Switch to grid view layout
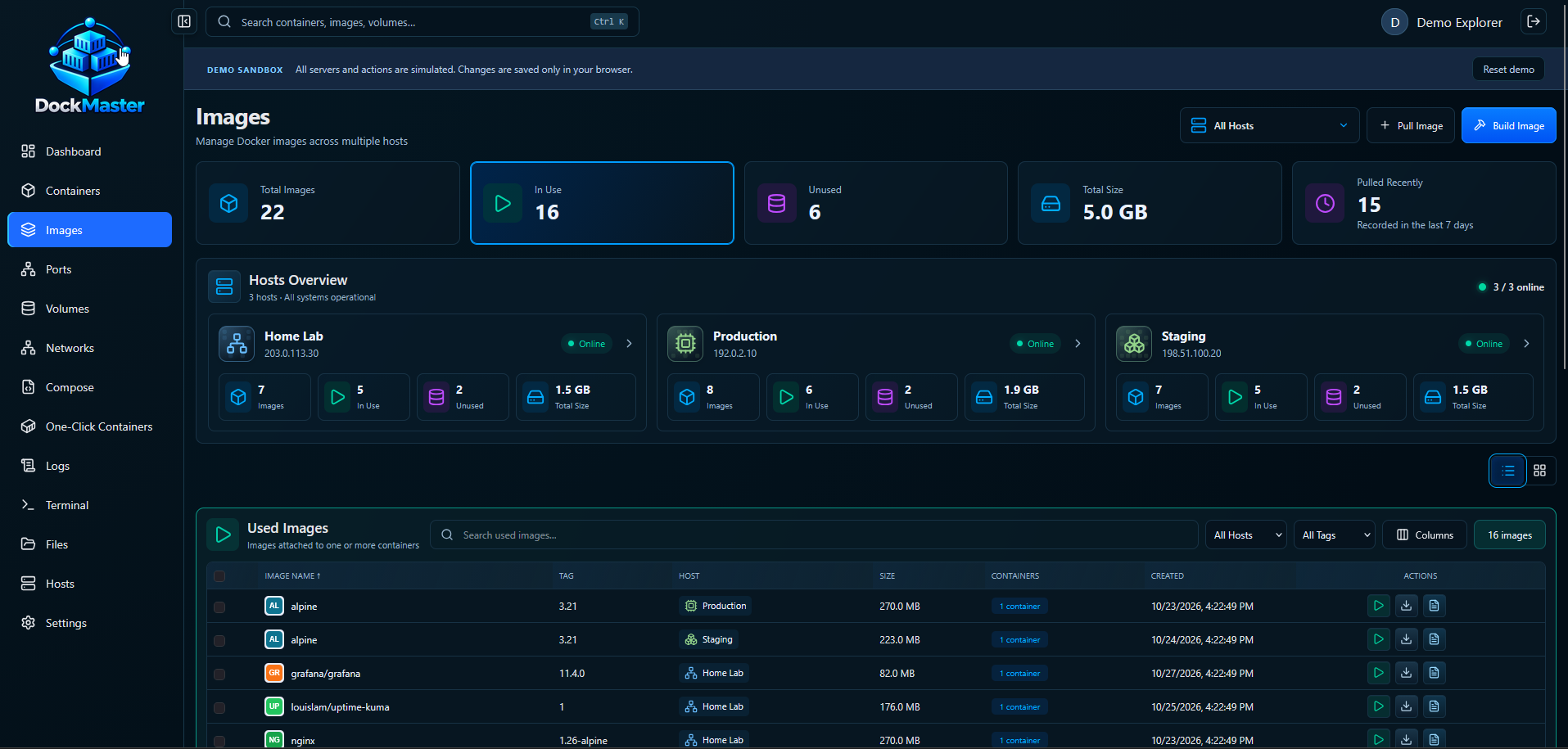 pyautogui.click(x=1540, y=471)
